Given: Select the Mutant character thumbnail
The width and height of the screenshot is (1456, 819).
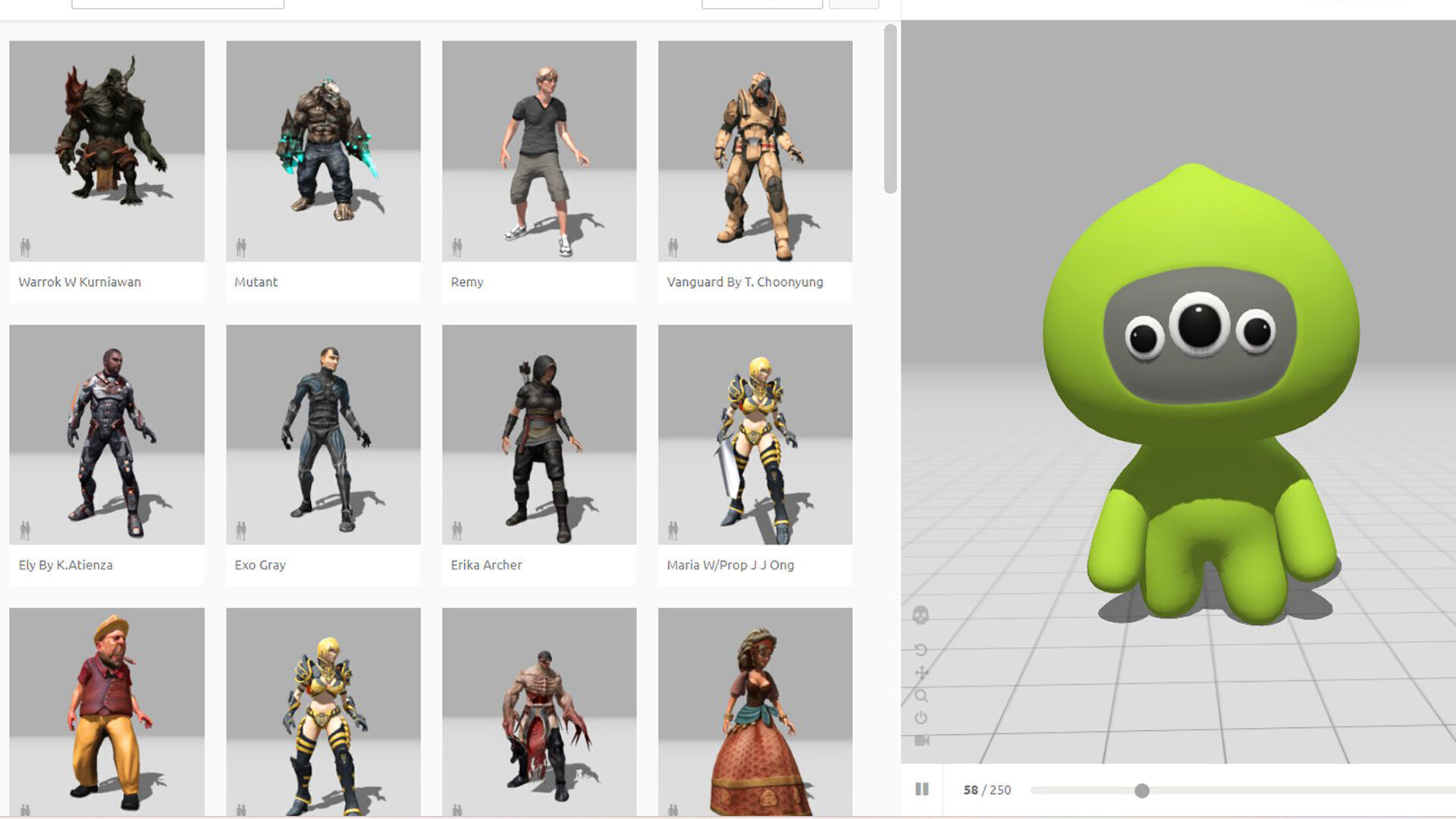Looking at the screenshot, I should coord(323,151).
